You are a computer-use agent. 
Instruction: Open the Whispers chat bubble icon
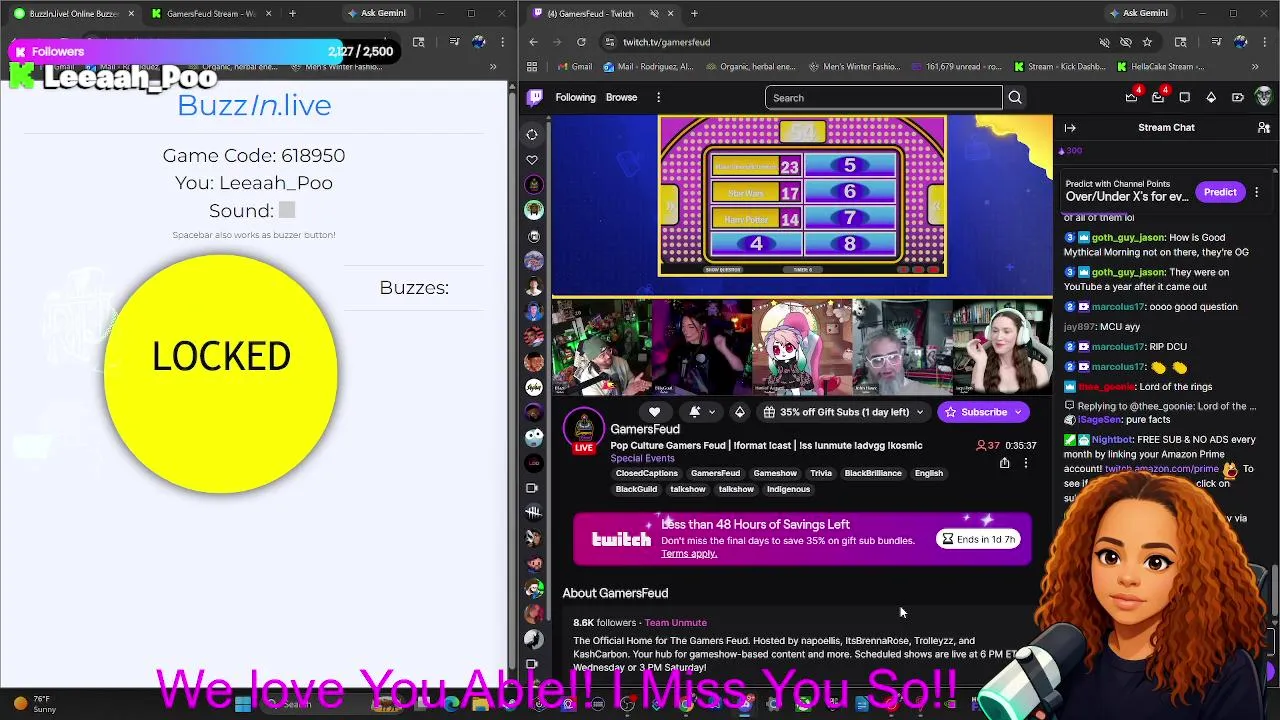pos(1185,97)
